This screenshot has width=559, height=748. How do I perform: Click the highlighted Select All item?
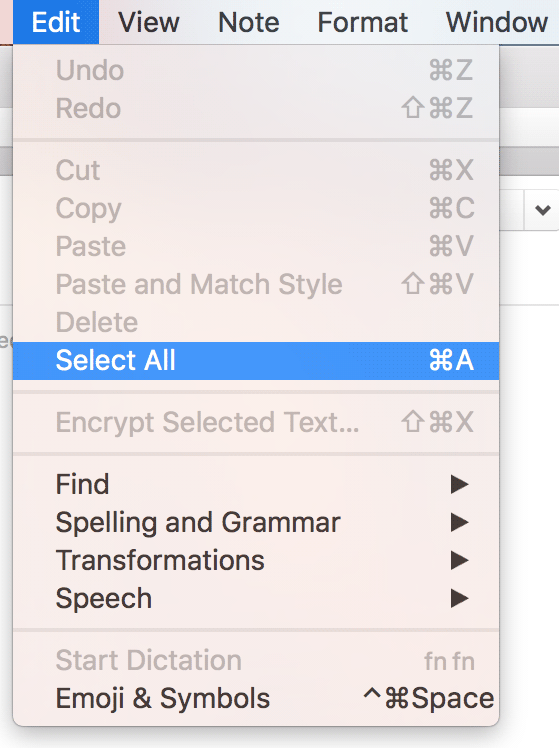256,361
